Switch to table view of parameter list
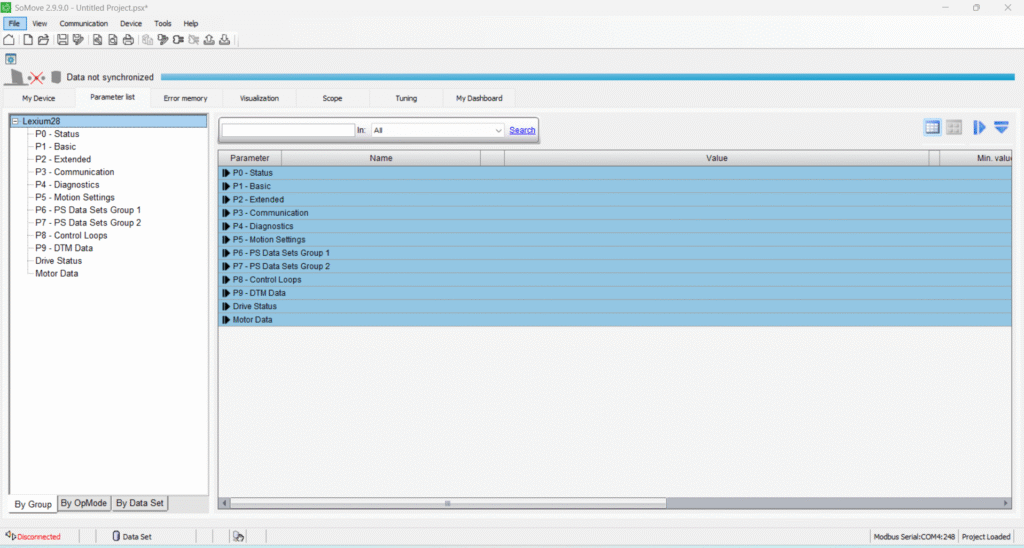This screenshot has height=548, width=1024. coord(932,127)
